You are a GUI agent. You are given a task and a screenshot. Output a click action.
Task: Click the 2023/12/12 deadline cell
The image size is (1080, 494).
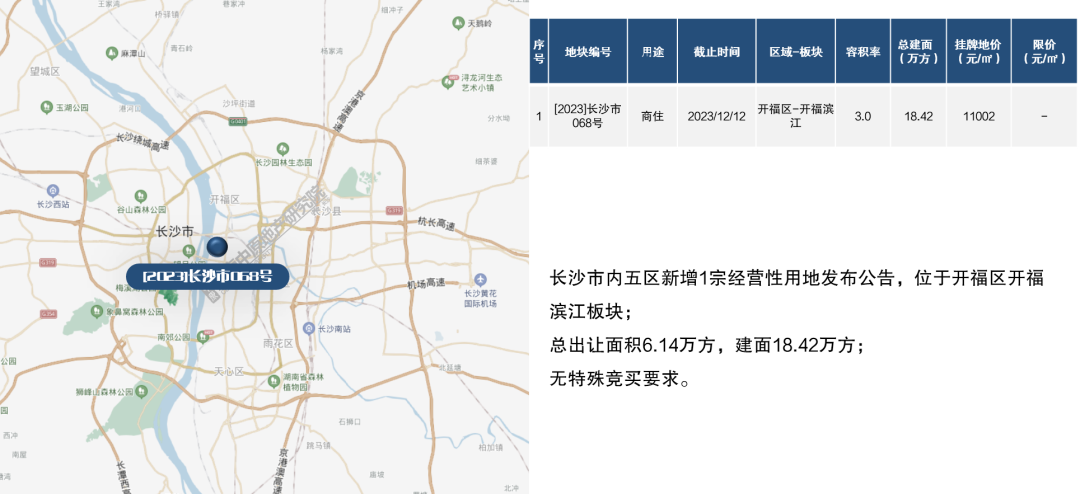coord(717,116)
